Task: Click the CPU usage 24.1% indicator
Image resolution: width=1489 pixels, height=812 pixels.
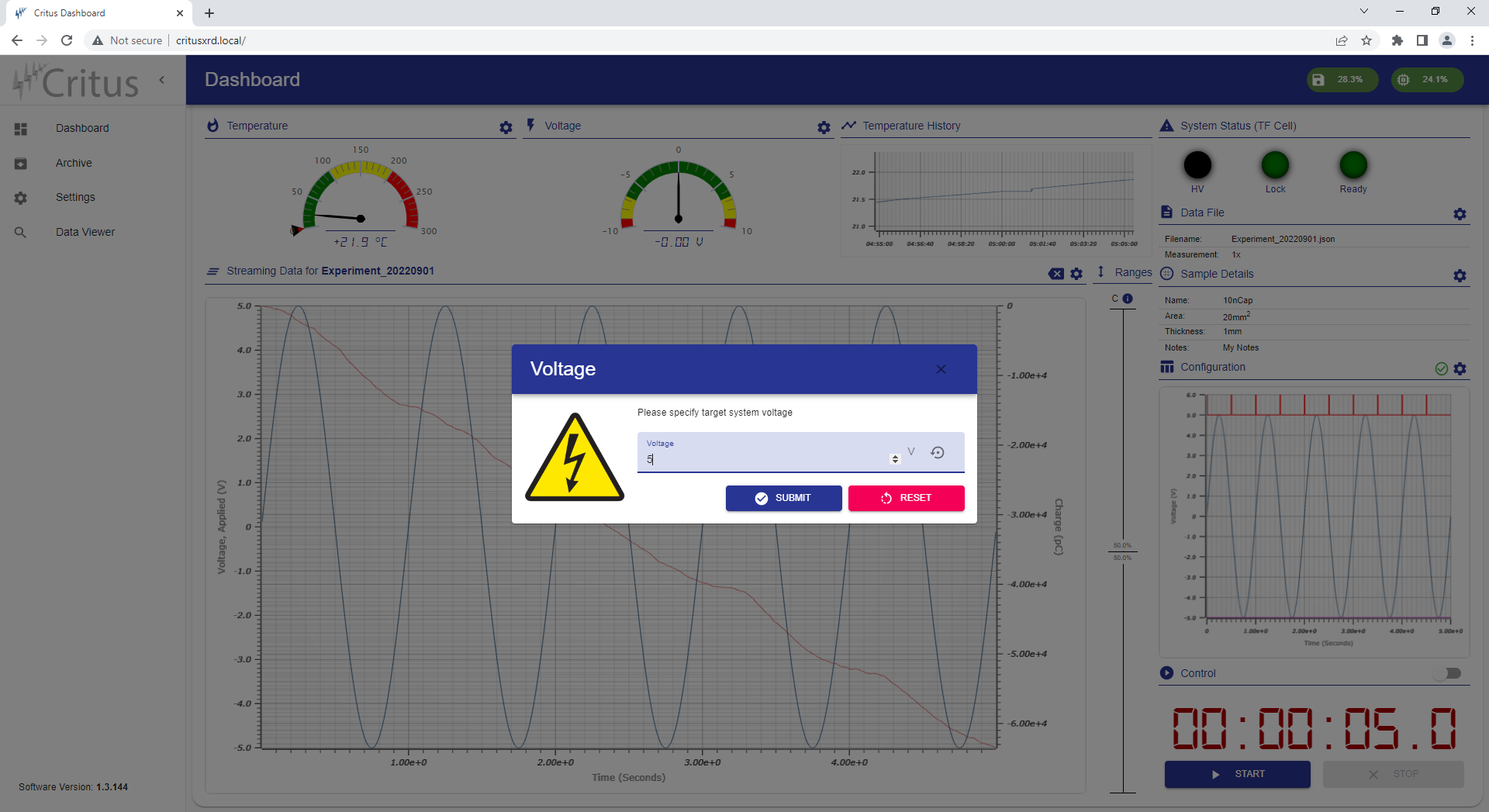Action: coord(1427,80)
